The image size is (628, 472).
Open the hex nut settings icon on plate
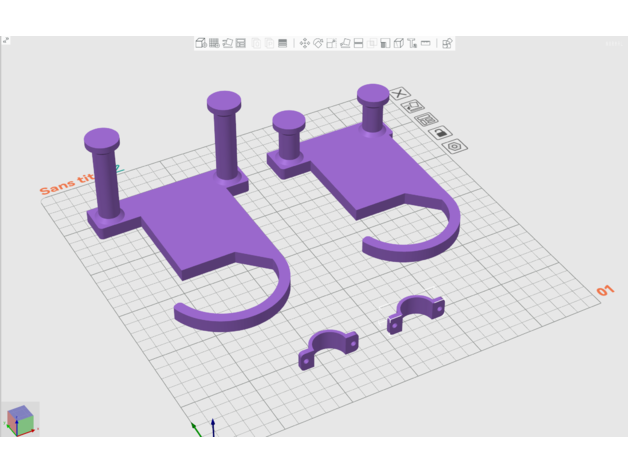(455, 147)
